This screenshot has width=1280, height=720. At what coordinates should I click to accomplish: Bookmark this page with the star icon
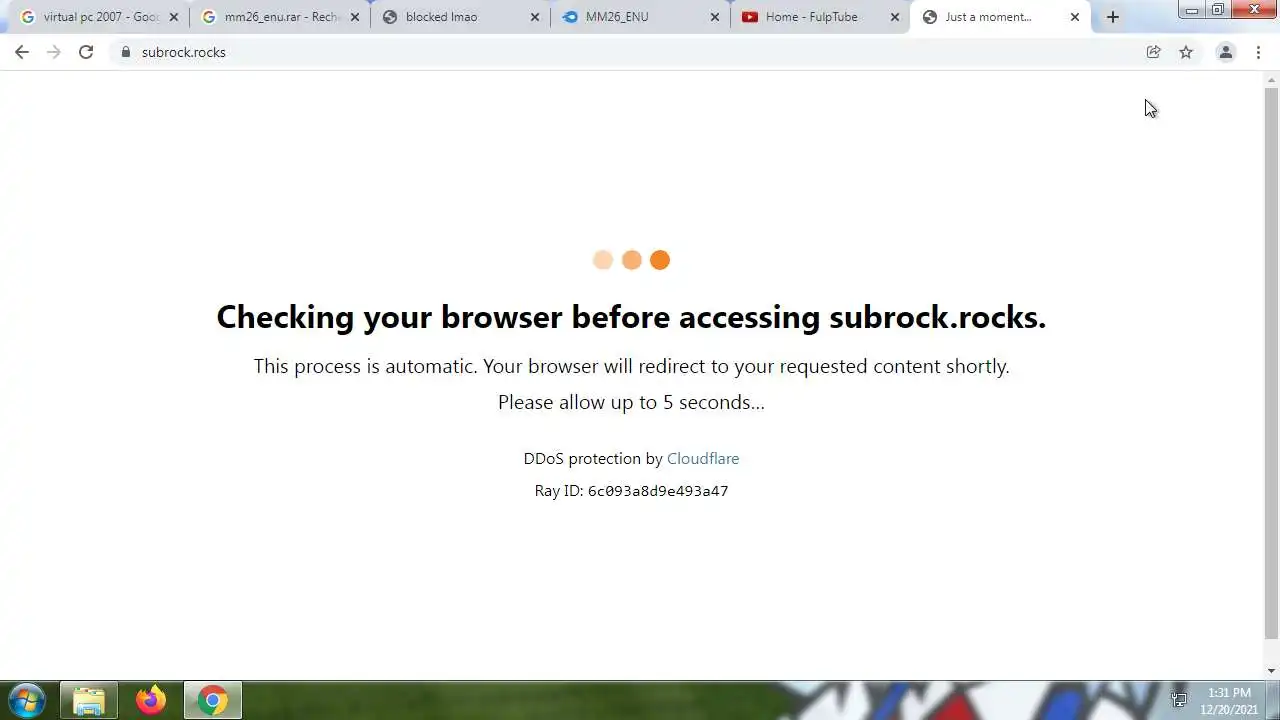point(1186,52)
